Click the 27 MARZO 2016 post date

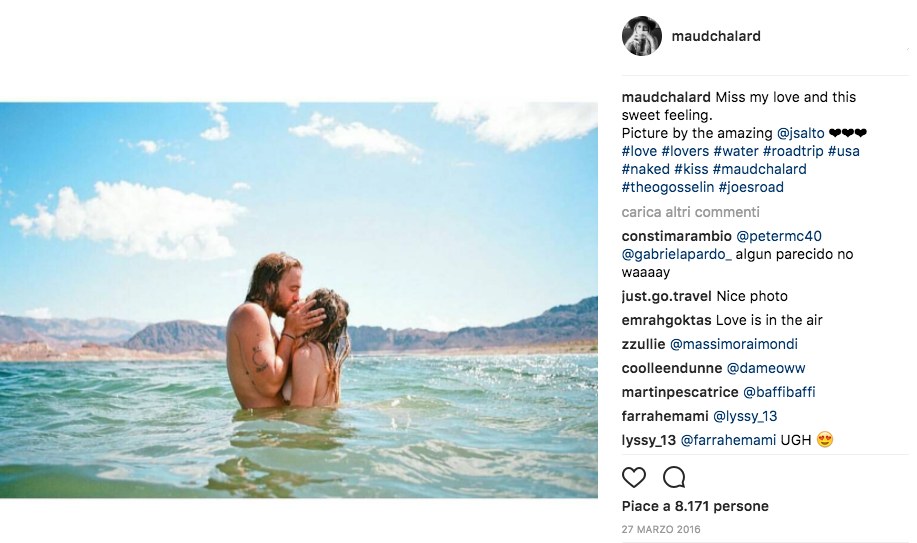tap(661, 529)
